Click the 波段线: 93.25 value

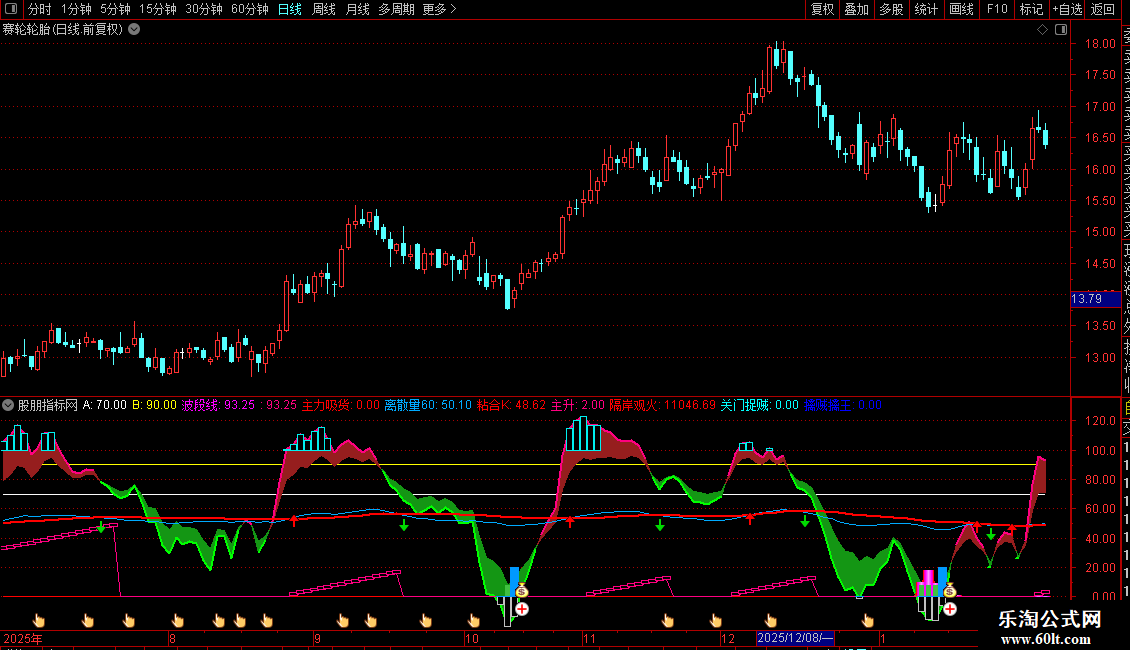(218, 405)
